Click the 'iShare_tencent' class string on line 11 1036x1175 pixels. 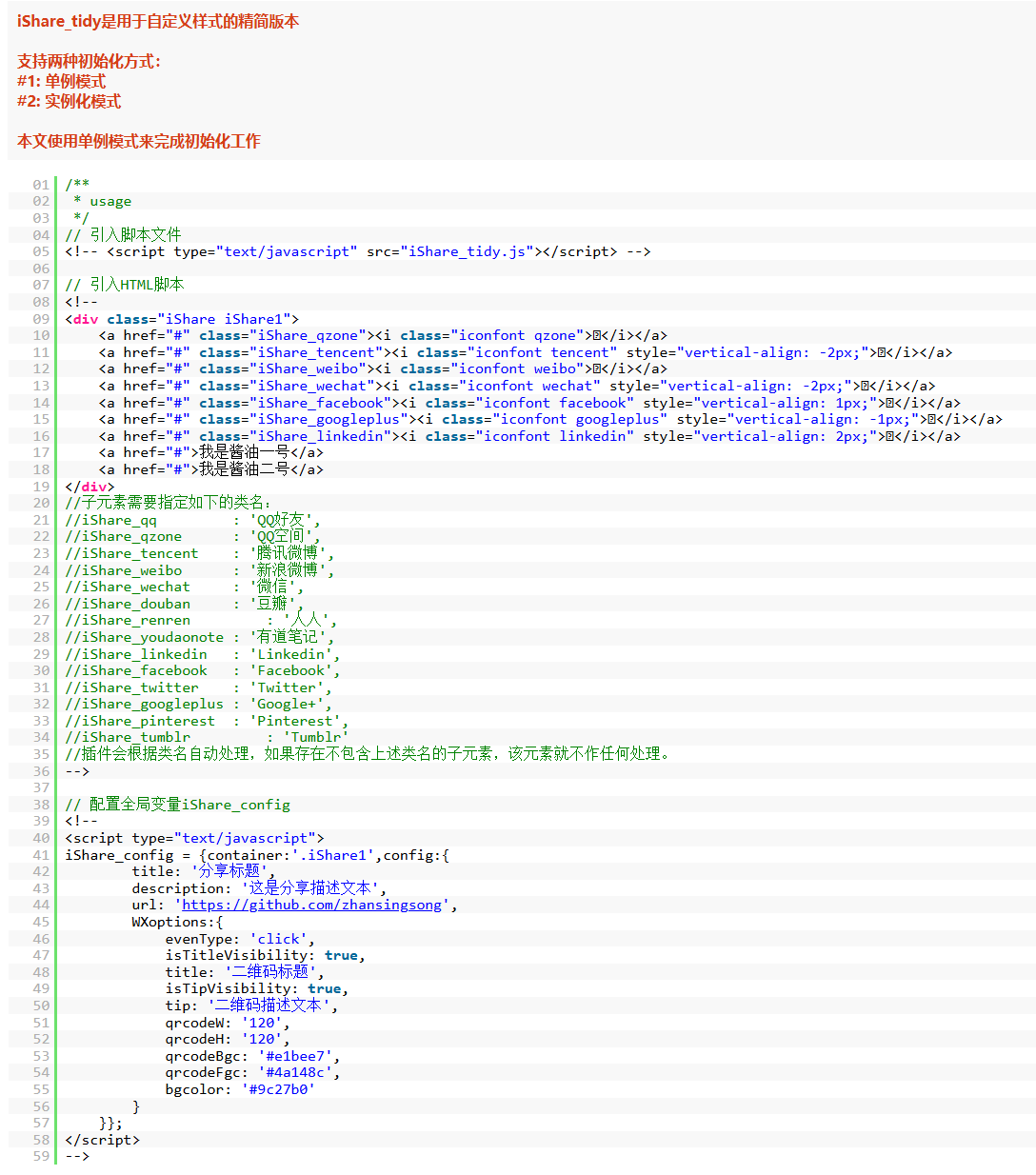click(x=316, y=352)
